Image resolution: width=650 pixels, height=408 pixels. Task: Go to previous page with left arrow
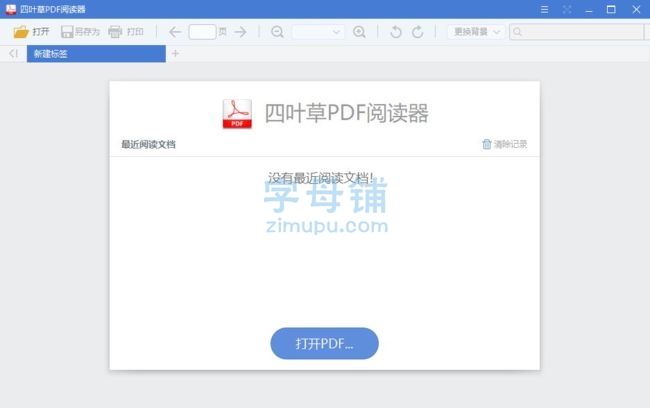[175, 32]
